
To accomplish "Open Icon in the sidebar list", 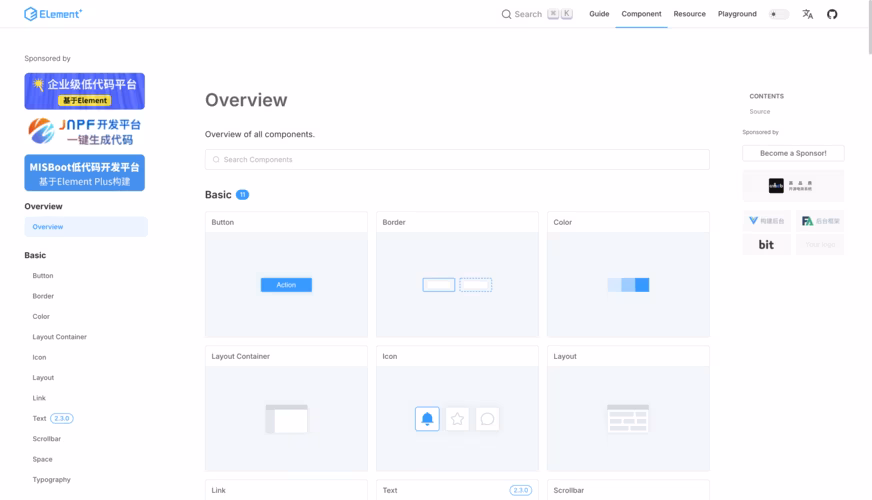I will 39,358.
